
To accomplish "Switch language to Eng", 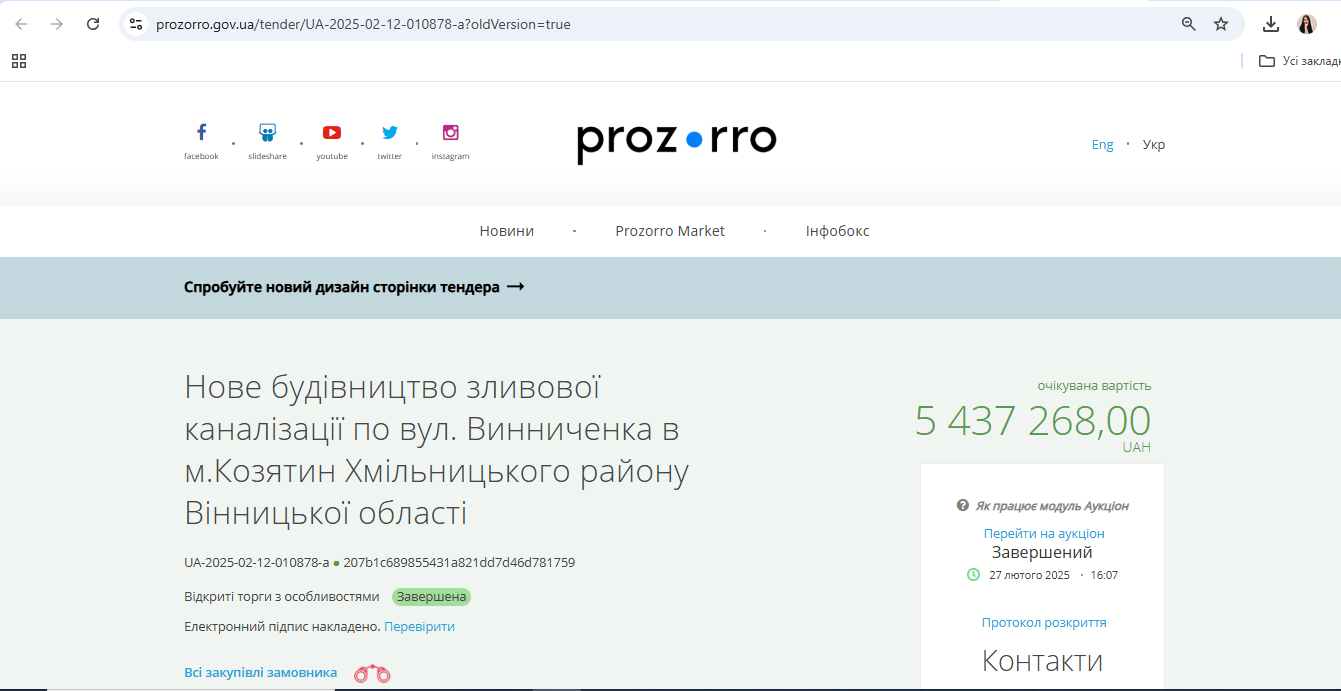I will (1102, 144).
